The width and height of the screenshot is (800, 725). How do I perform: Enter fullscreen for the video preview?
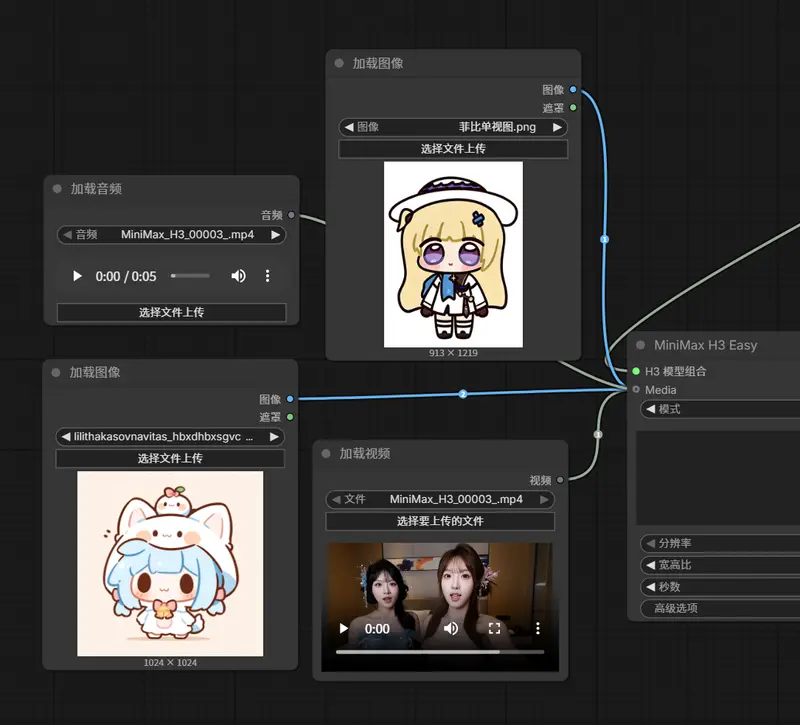494,629
